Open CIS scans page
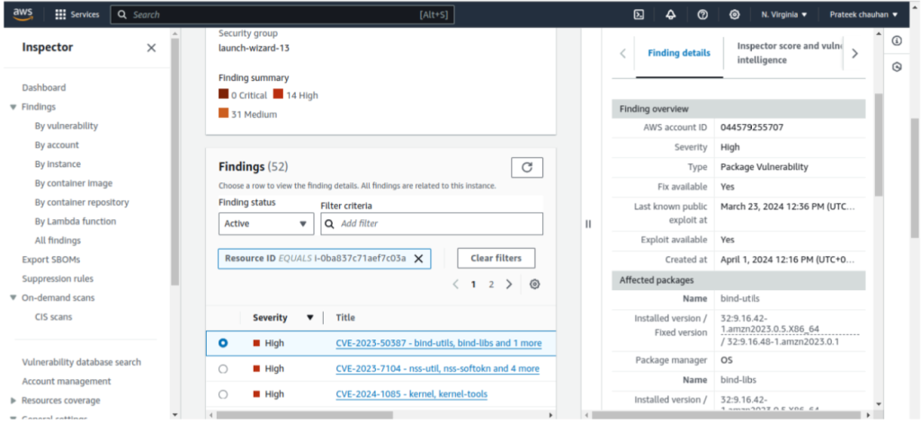This screenshot has width=921, height=423. click(53, 317)
